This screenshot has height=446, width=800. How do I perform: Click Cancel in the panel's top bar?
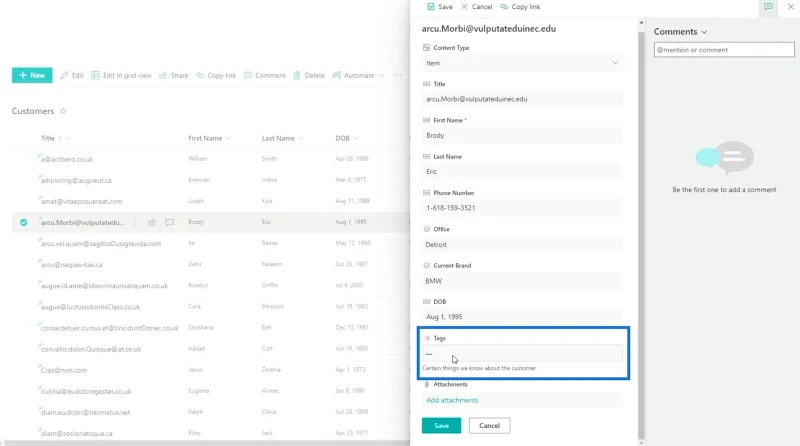(x=477, y=7)
